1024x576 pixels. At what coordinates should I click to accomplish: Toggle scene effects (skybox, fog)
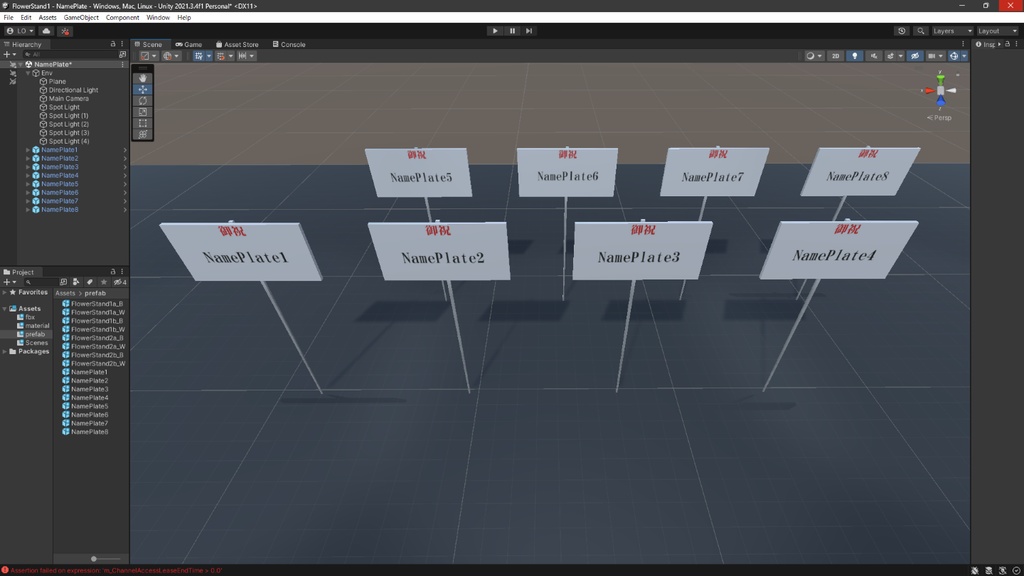(889, 56)
